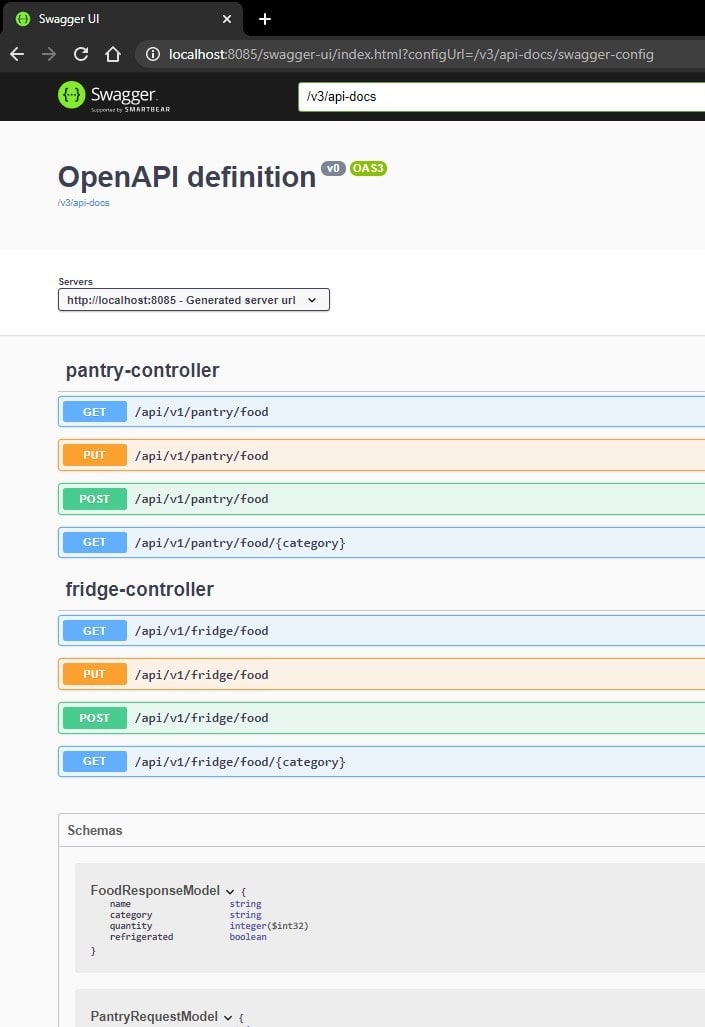Collapse the pantry-controller section
This screenshot has height=1027, width=705.
pos(142,370)
